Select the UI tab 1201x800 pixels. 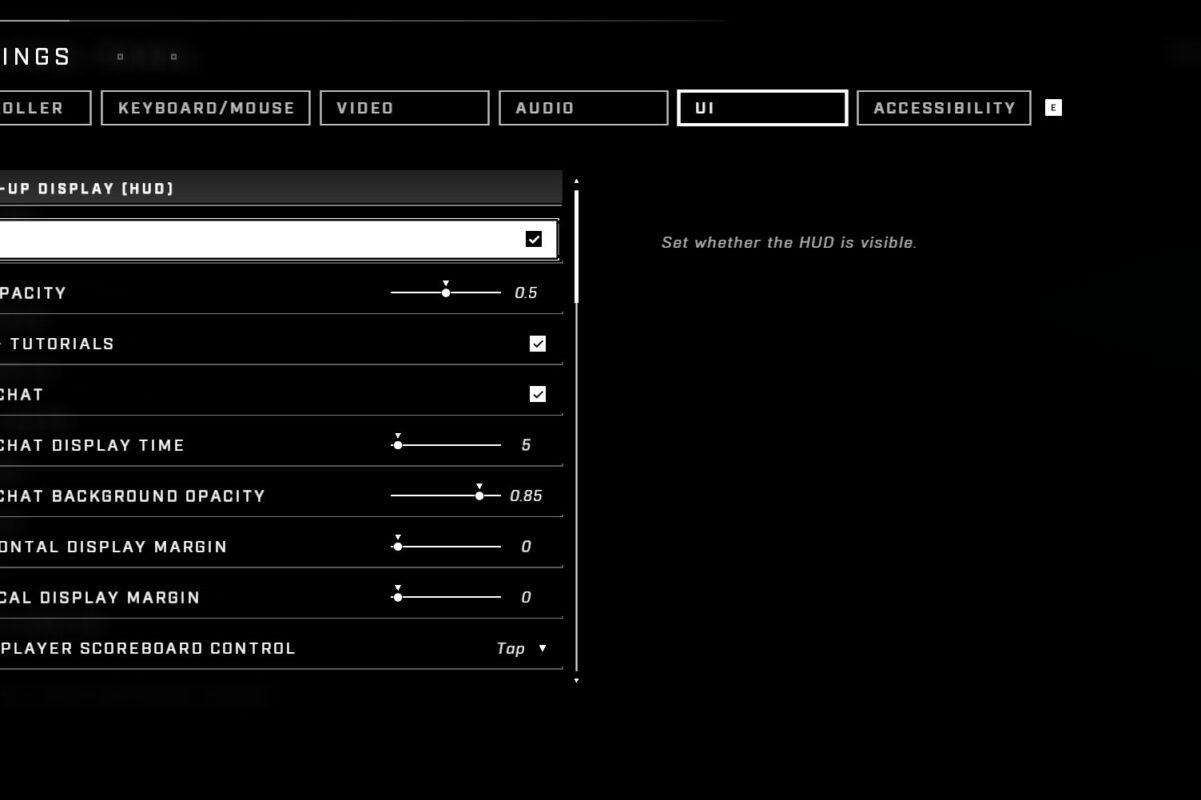(x=762, y=108)
